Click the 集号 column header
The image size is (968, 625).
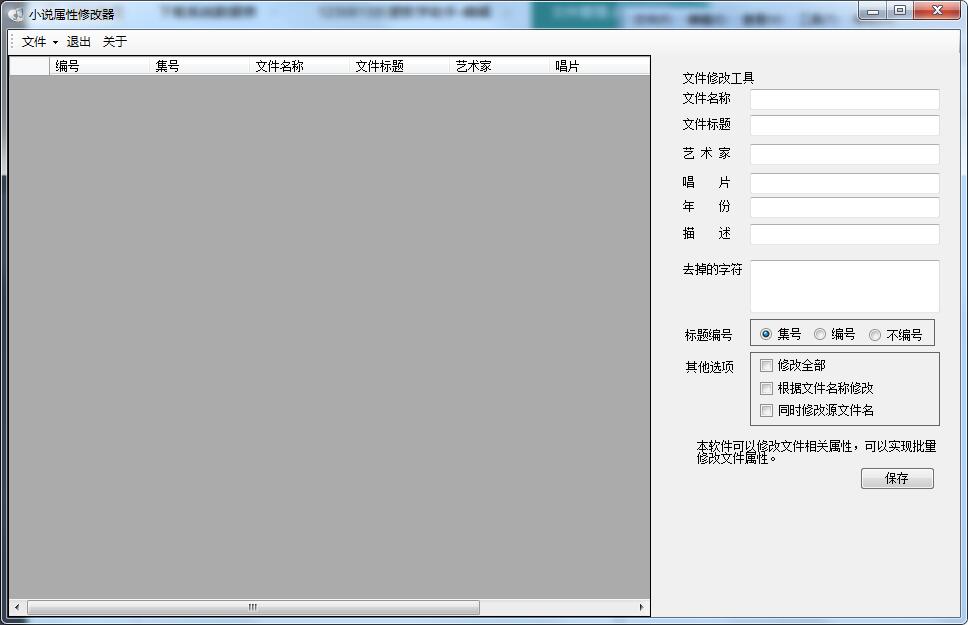[x=199, y=66]
